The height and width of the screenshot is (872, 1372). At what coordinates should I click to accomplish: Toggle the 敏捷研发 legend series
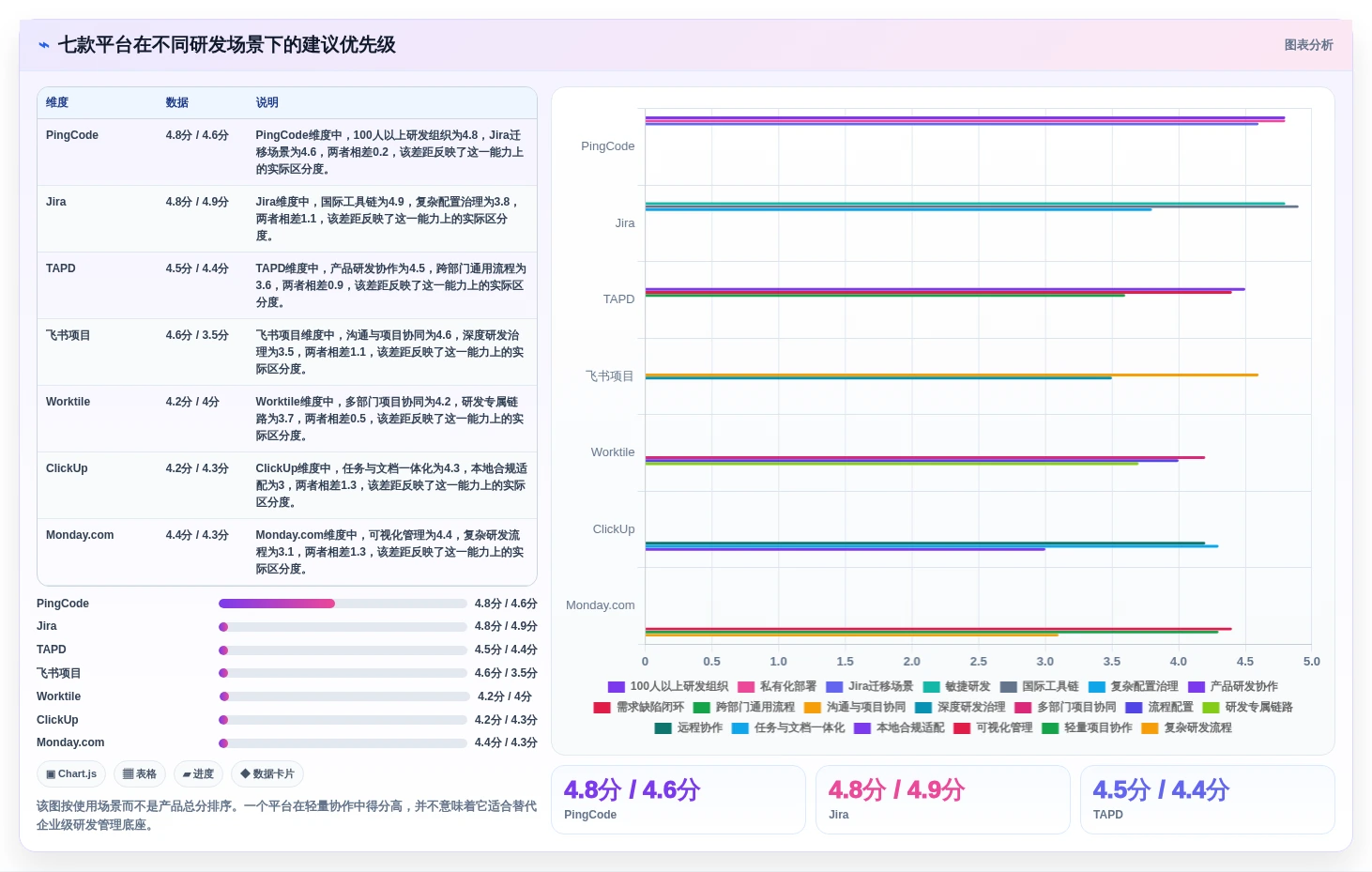point(956,687)
